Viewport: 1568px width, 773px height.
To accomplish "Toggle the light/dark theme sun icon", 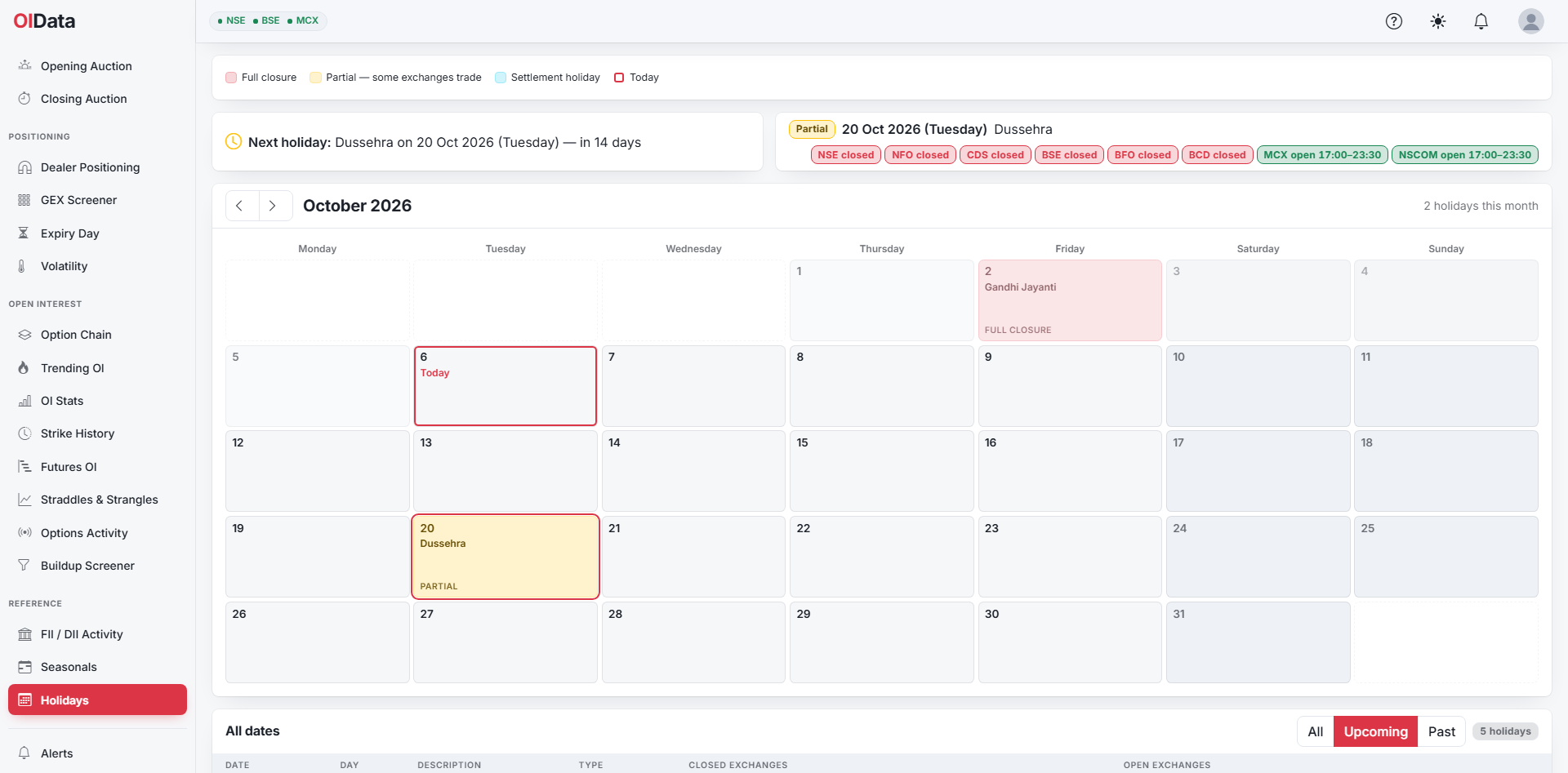I will (x=1438, y=21).
